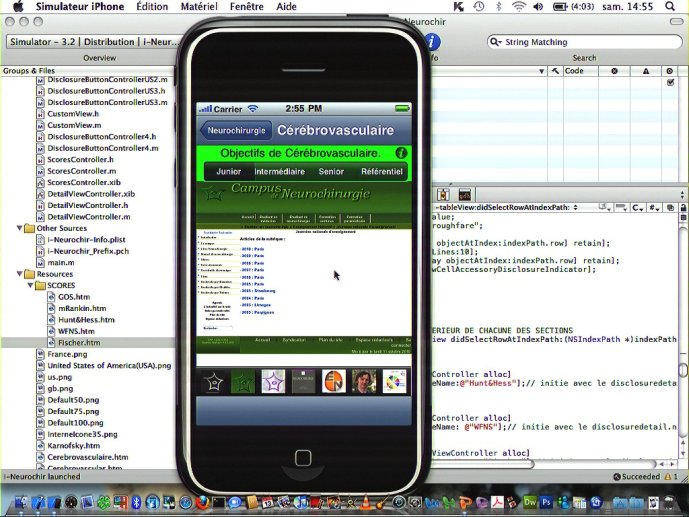Click the Time Machine menu bar icon
The width and height of the screenshot is (689, 517).
pyautogui.click(x=479, y=6)
